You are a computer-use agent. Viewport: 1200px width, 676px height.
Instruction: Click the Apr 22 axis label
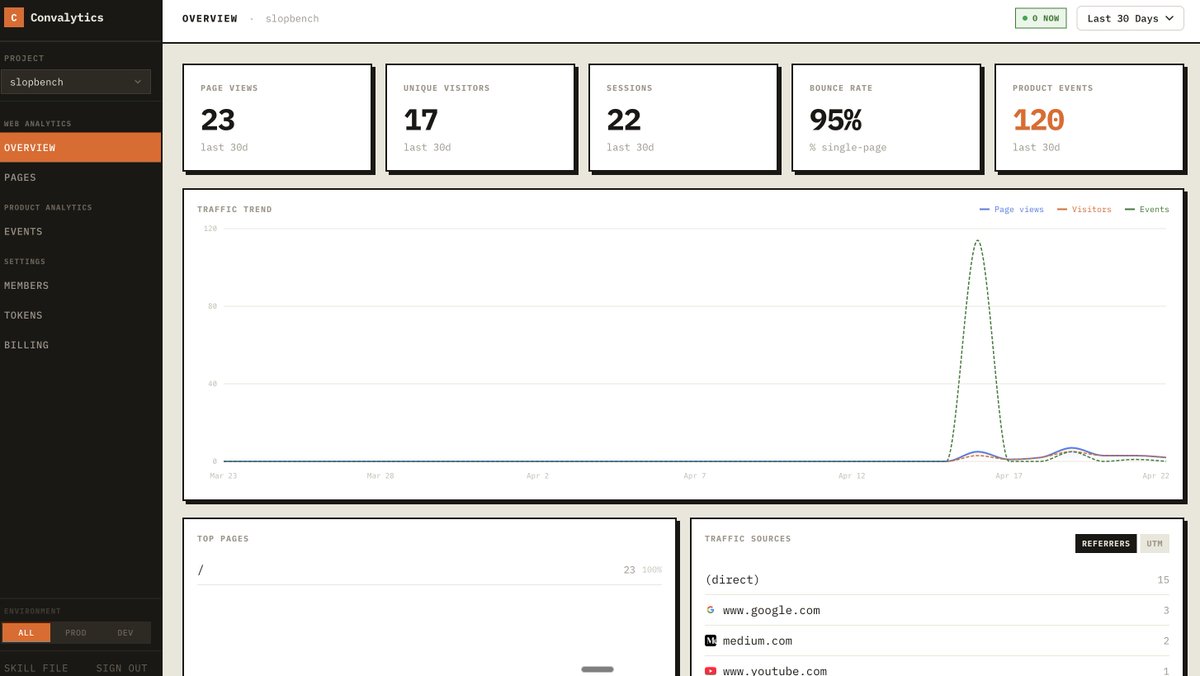1155,476
